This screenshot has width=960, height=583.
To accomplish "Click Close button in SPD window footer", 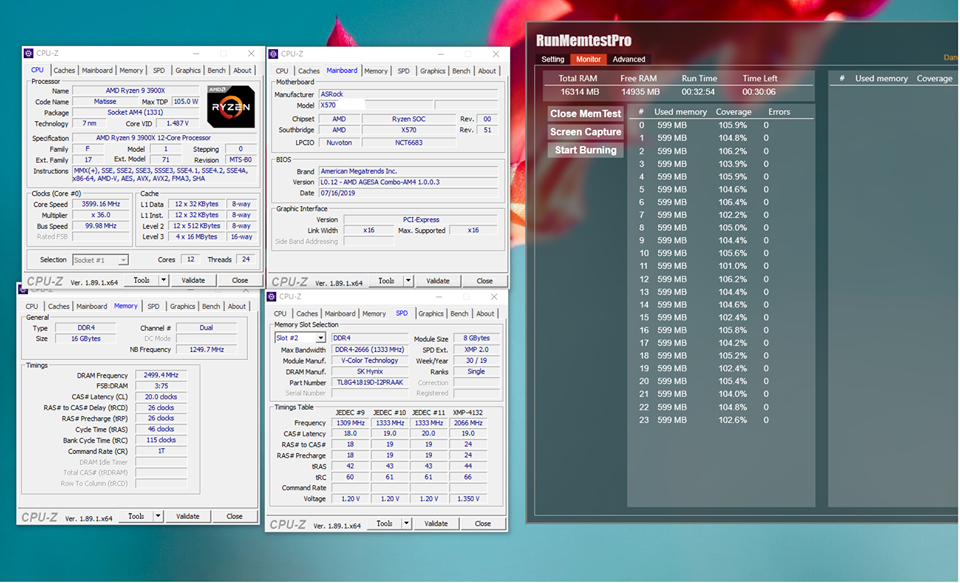I will click(482, 524).
